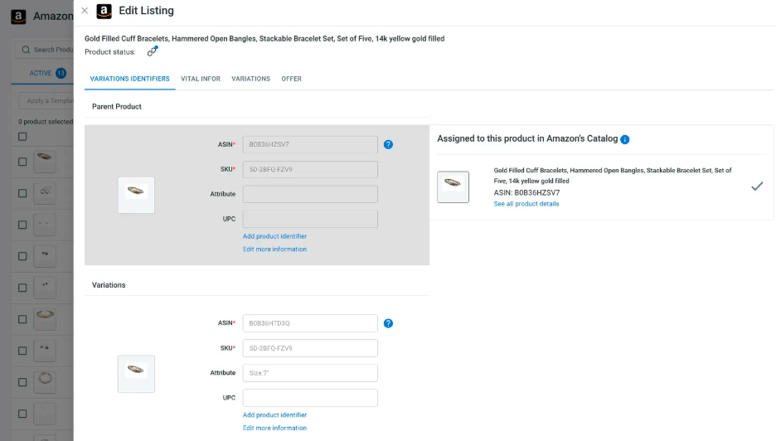Open See all product details link
Viewport: 776px width, 441px height.
pyautogui.click(x=526, y=204)
